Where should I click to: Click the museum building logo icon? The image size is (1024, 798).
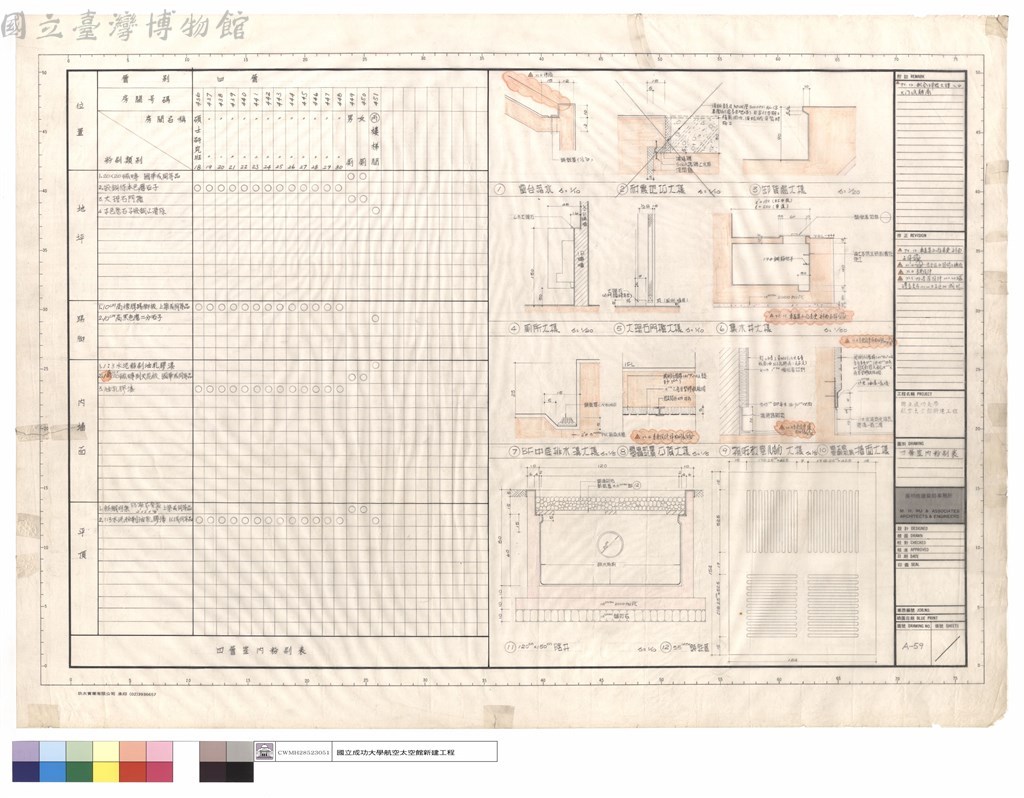point(264,752)
